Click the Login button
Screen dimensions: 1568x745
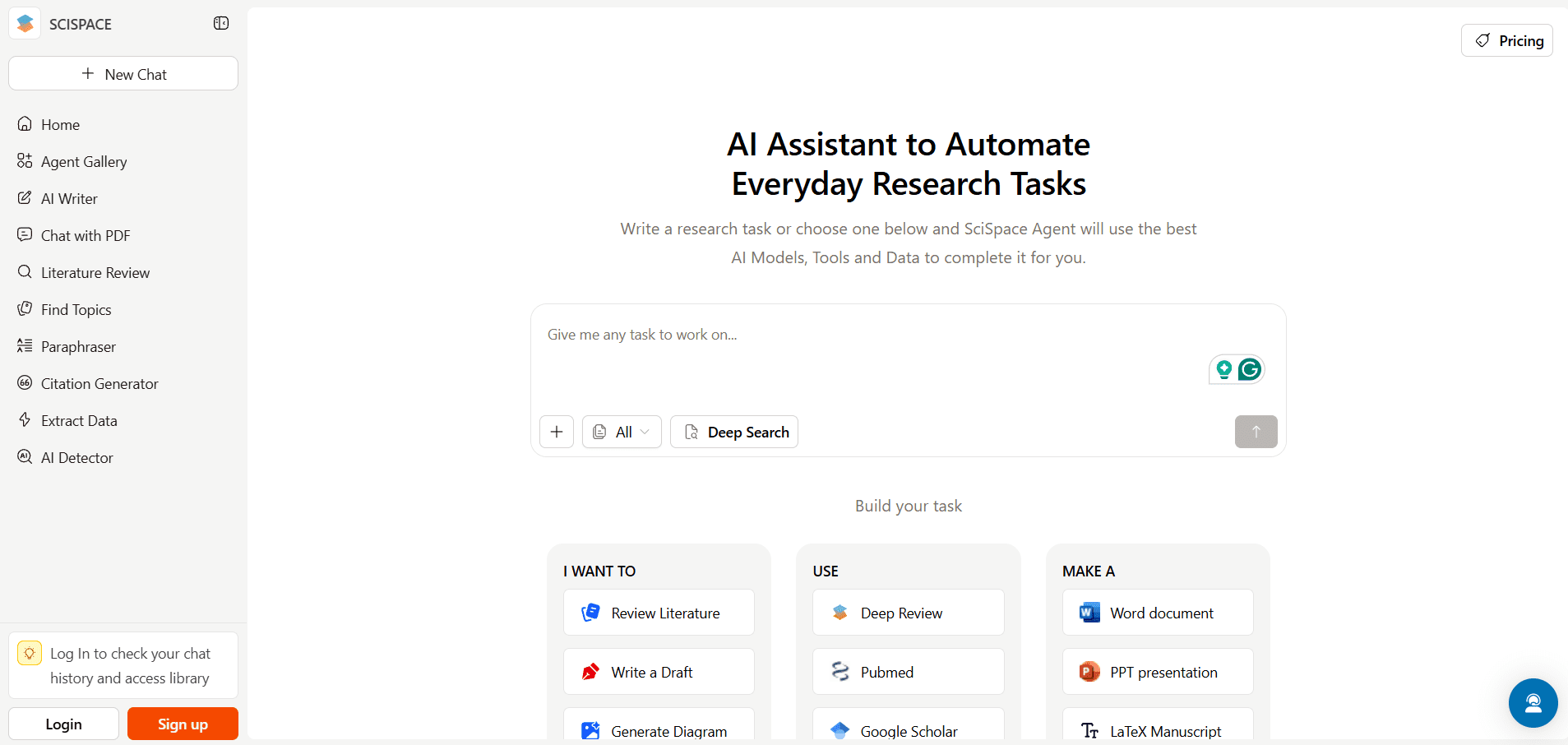[64, 724]
